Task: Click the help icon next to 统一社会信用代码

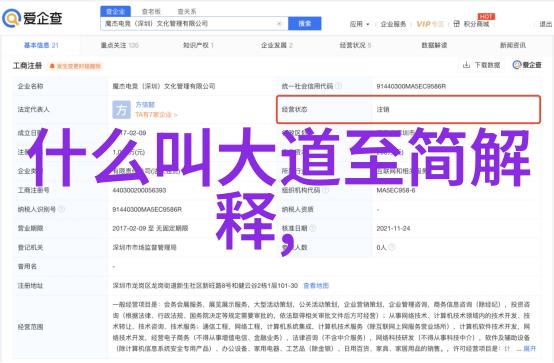Action: (x=338, y=86)
